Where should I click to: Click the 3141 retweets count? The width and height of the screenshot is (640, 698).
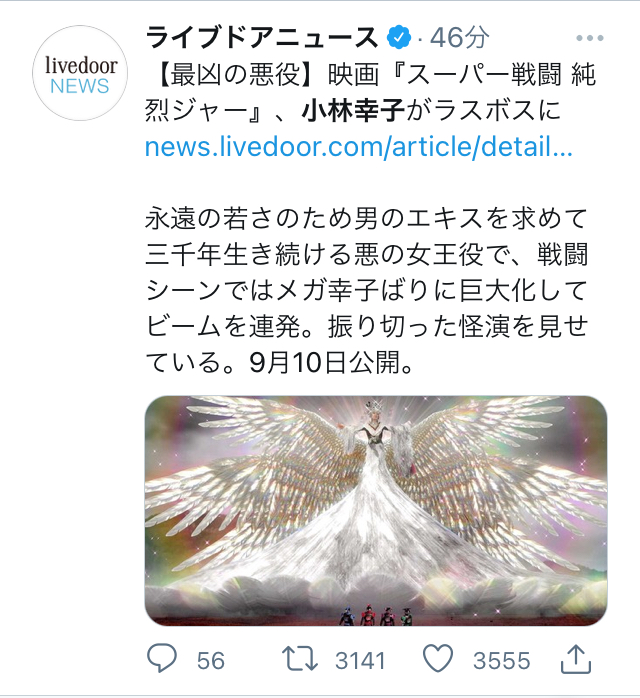tap(360, 660)
